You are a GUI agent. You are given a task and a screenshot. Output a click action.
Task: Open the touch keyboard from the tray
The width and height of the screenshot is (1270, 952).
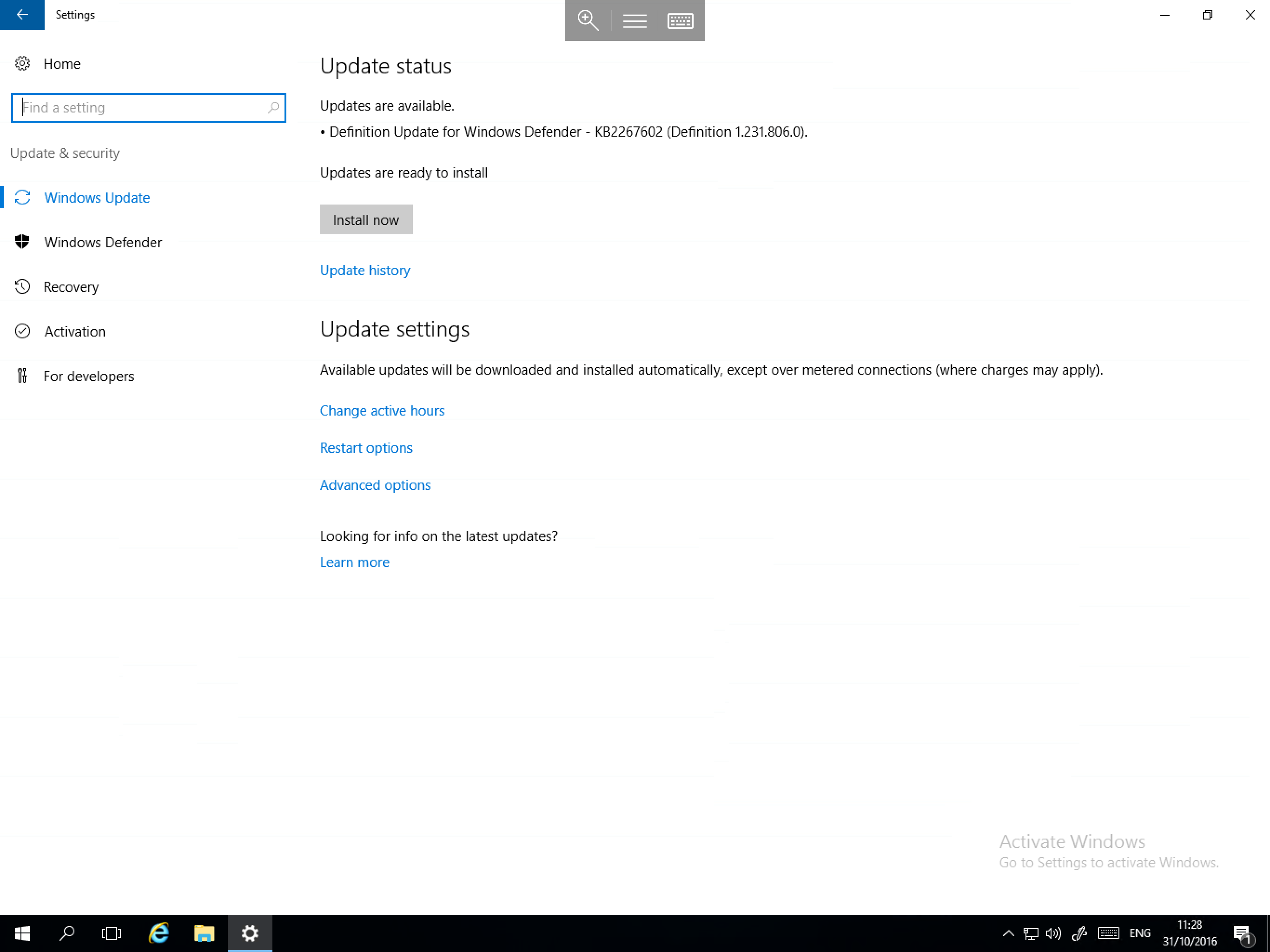coord(1108,933)
